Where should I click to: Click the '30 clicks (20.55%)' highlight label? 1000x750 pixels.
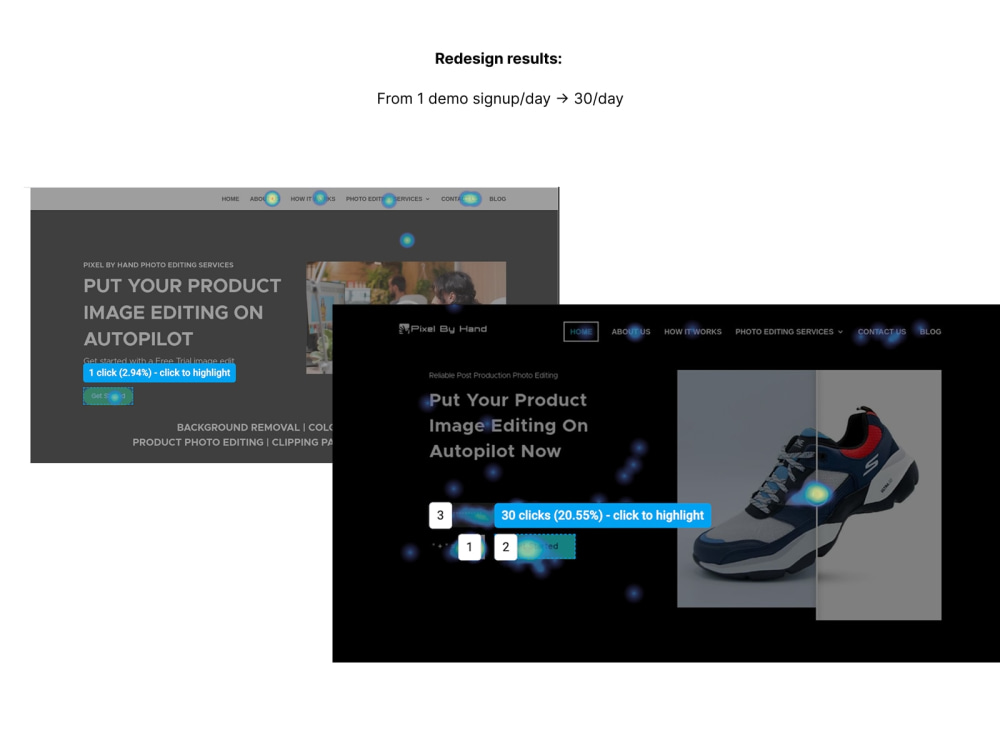603,515
